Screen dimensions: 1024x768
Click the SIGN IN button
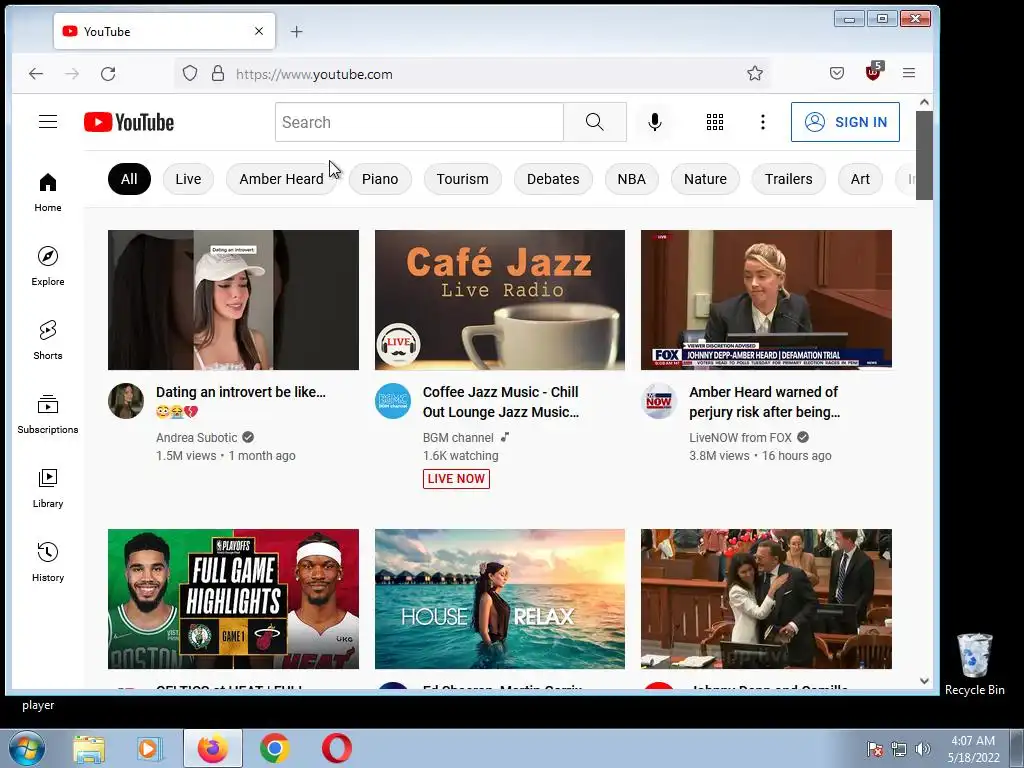tap(845, 122)
